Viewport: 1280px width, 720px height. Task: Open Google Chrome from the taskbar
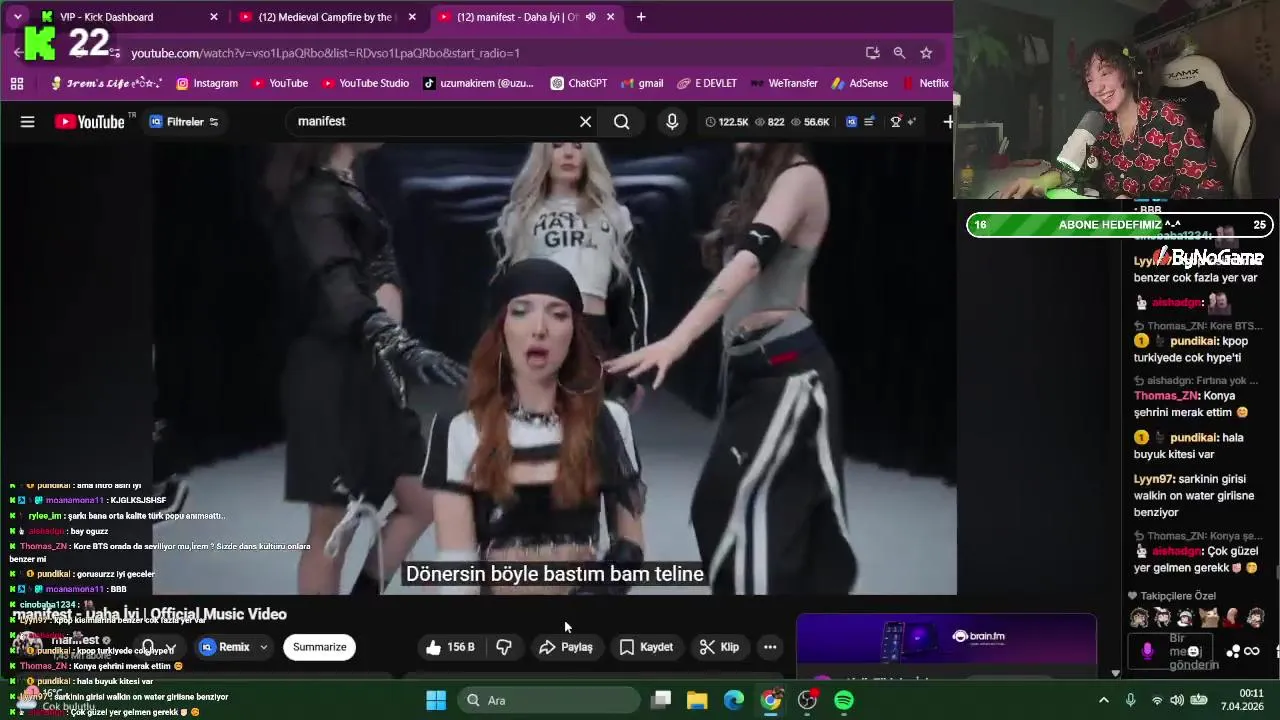pos(770,700)
